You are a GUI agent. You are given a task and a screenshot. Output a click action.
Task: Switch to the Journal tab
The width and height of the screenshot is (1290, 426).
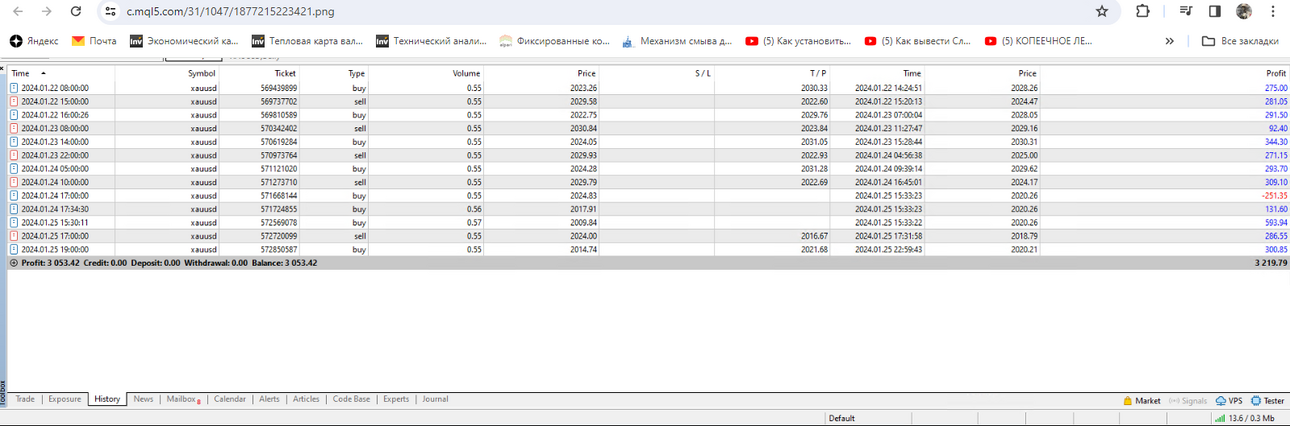coord(435,399)
